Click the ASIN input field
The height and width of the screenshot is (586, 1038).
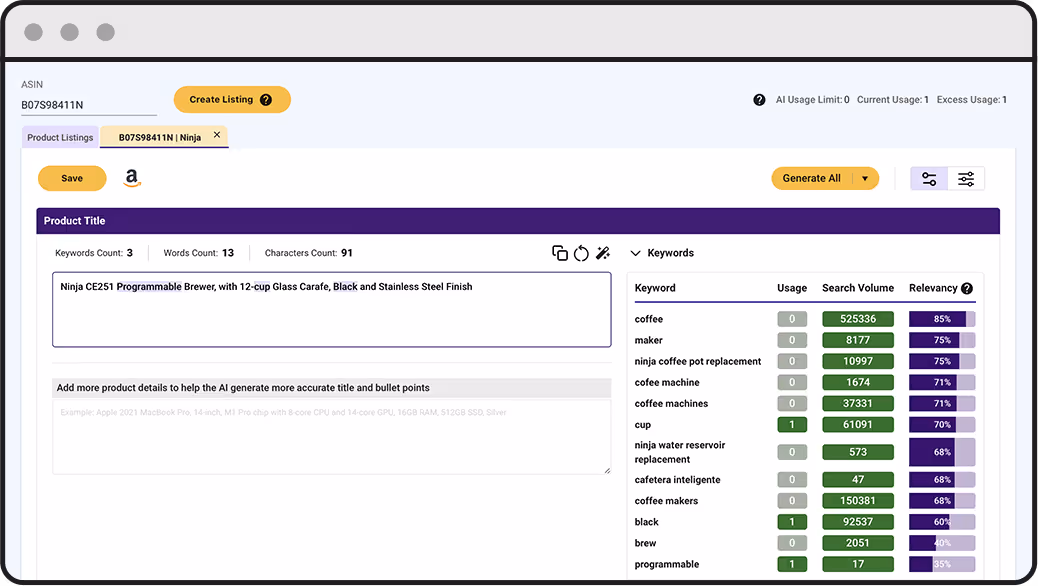(x=89, y=105)
